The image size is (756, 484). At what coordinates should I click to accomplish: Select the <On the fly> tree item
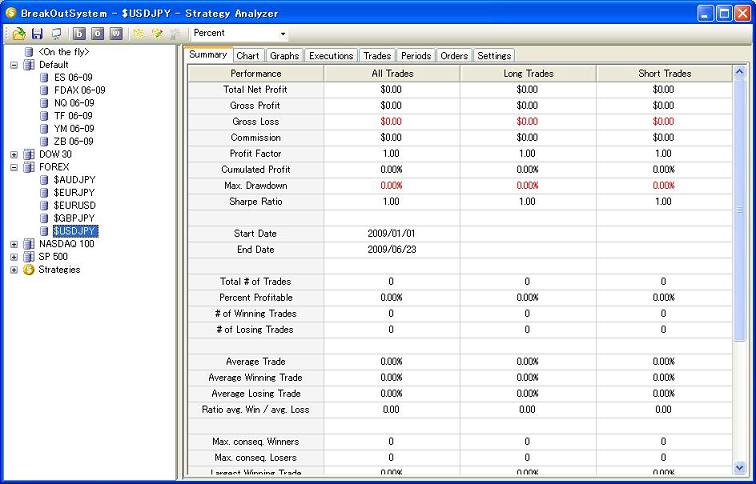pos(64,52)
